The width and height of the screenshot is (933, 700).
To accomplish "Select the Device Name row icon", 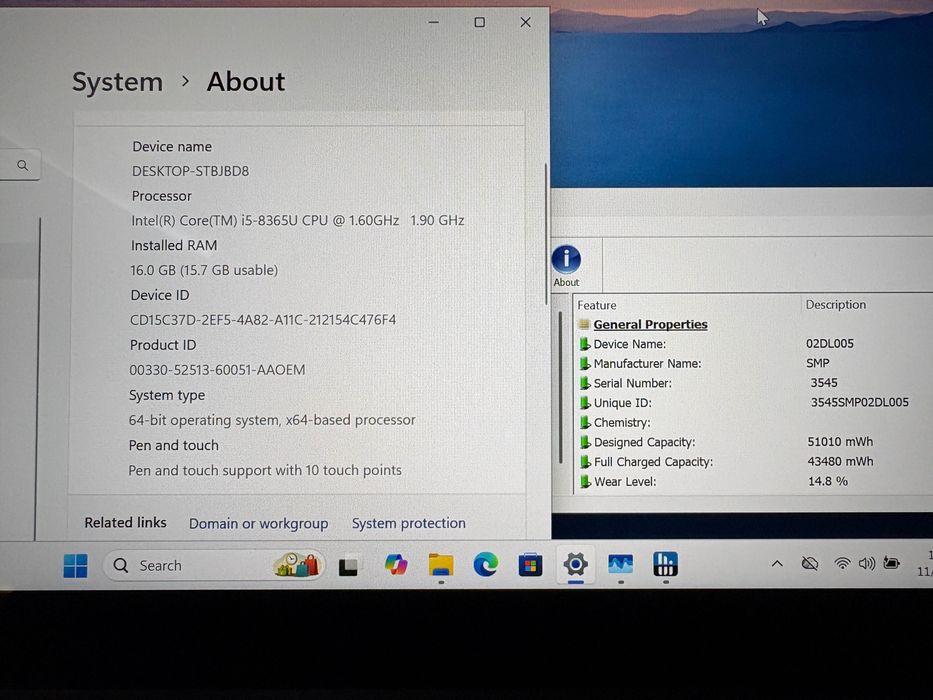I will (585, 344).
